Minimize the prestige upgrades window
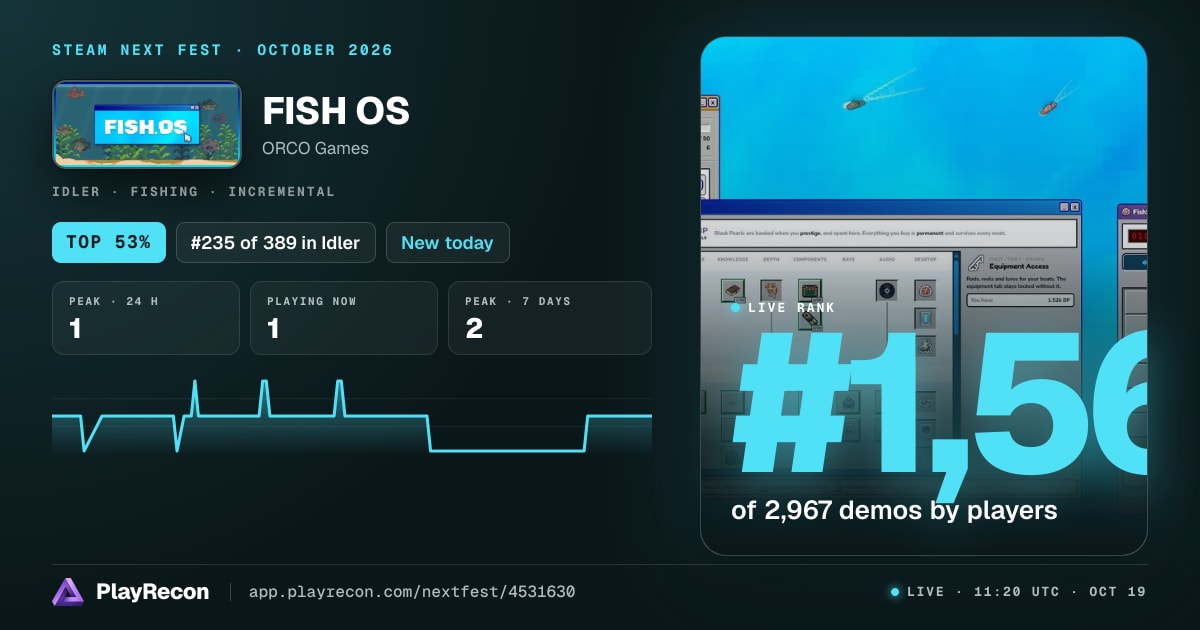This screenshot has height=630, width=1200. (1064, 207)
